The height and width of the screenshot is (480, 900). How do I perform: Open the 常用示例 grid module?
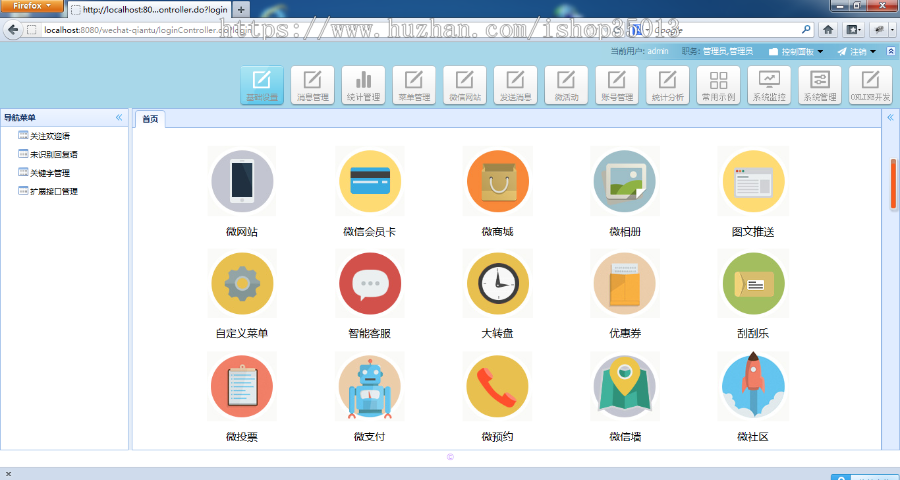719,85
